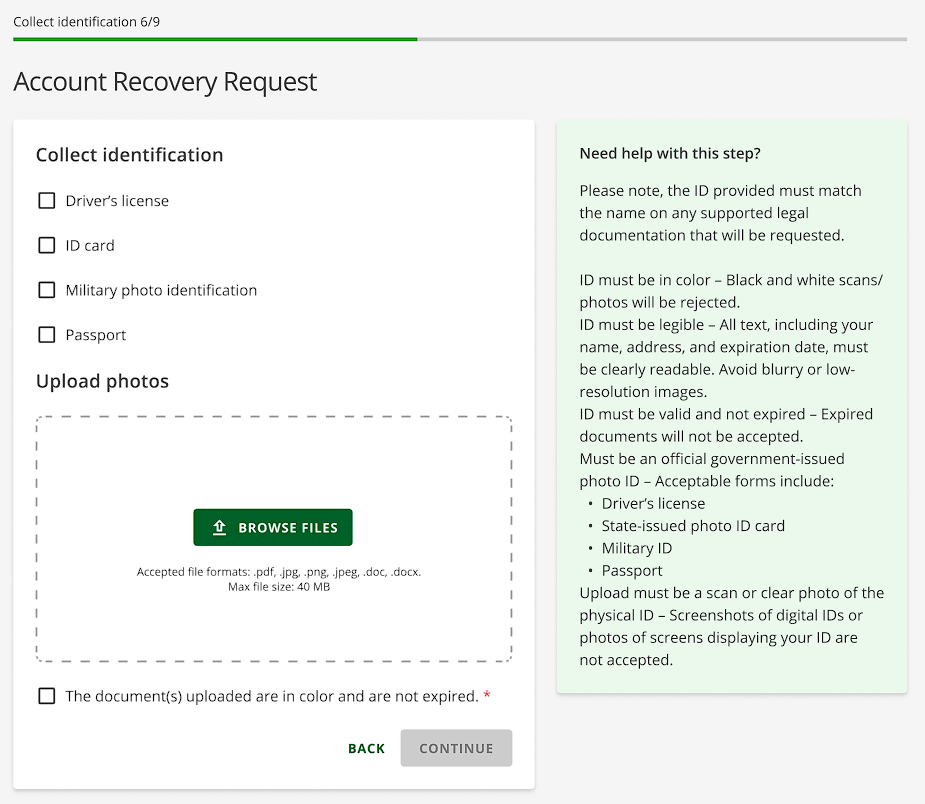Click the BACK button
Image resolution: width=925 pixels, height=804 pixels.
pyautogui.click(x=366, y=748)
